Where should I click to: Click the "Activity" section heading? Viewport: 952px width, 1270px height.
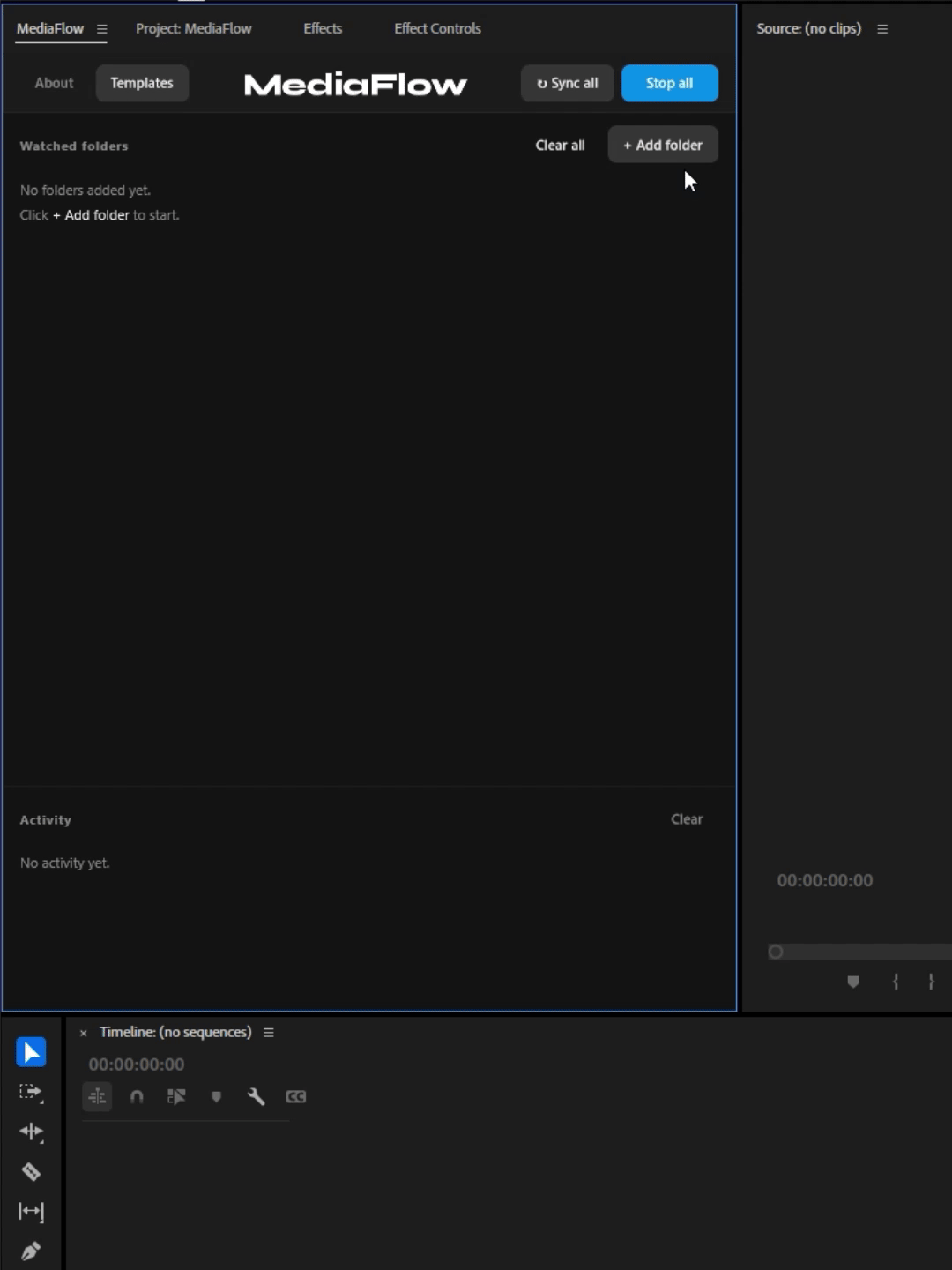(x=46, y=819)
